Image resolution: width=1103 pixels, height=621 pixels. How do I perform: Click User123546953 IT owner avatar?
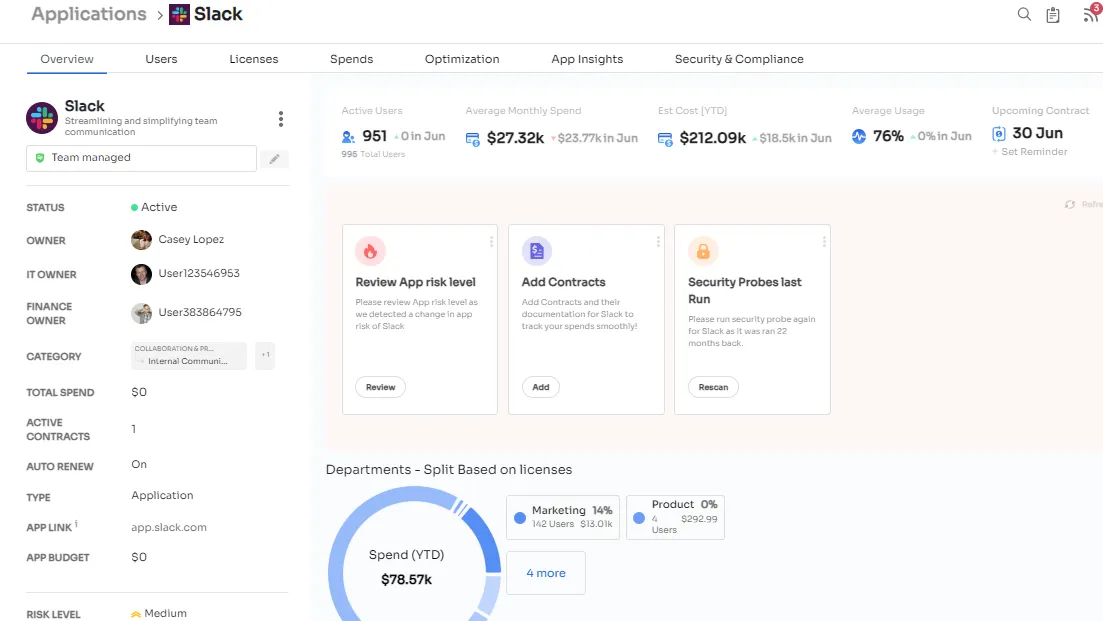[141, 274]
